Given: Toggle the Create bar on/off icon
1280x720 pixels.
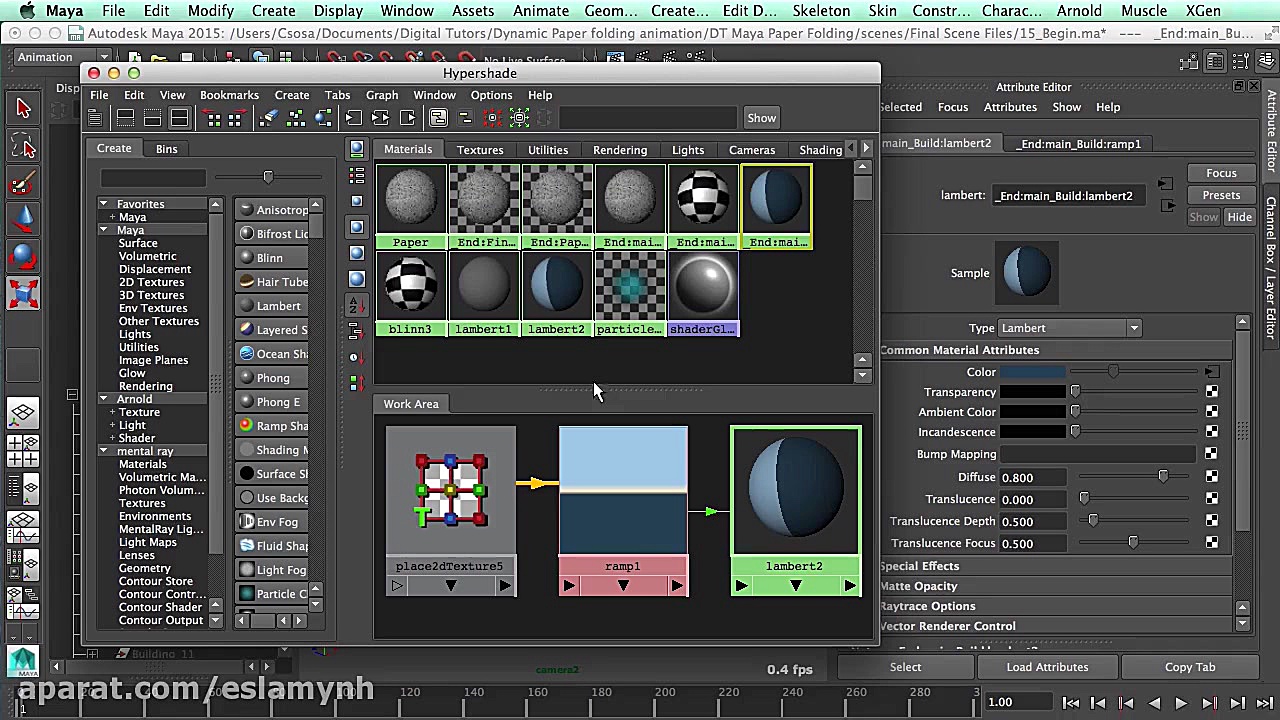Looking at the screenshot, I should point(94,118).
